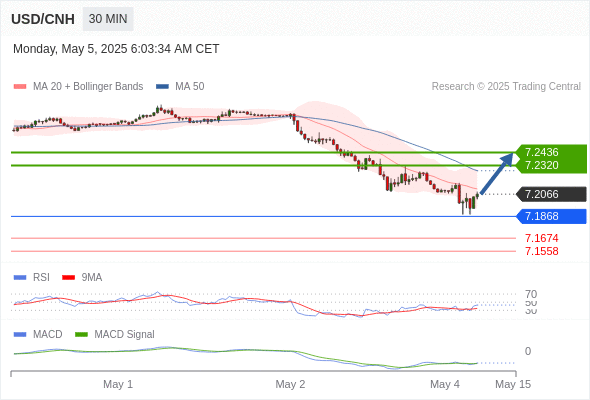Select the chart timestamp 'Monday, May 5, 2025 6:03:34 AM CET'
Image resolution: width=590 pixels, height=400 pixels.
[116, 49]
